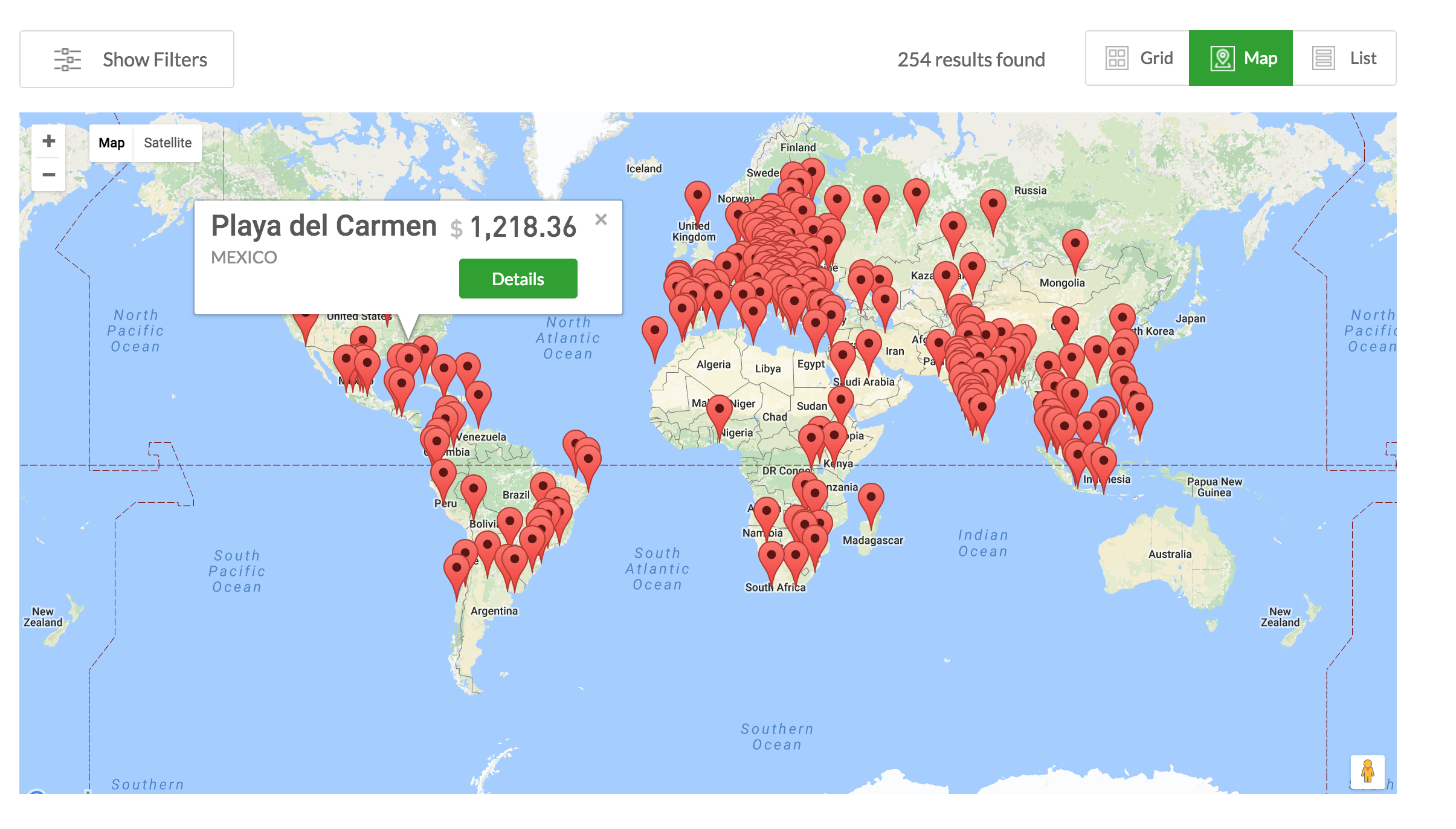This screenshot has height=829, width=1456.
Task: Zoom out with the minus button
Action: (48, 175)
